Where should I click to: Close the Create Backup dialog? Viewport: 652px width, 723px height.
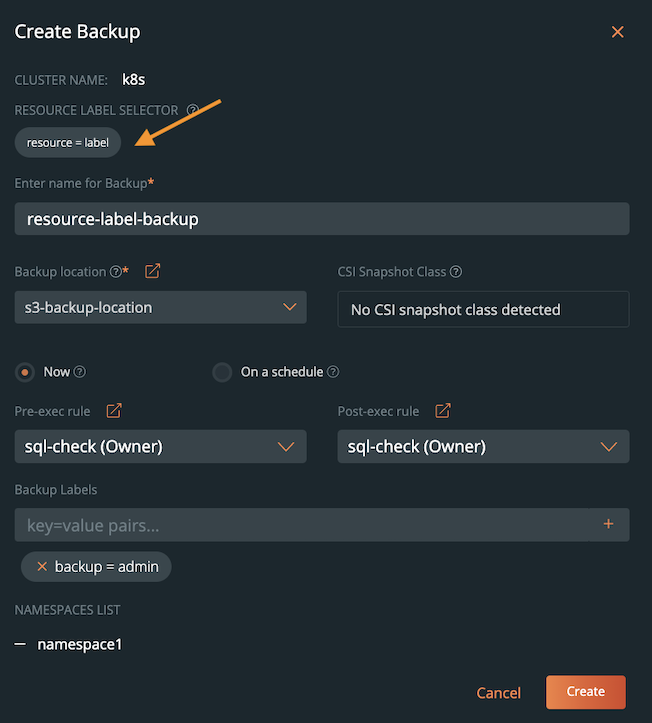point(617,32)
